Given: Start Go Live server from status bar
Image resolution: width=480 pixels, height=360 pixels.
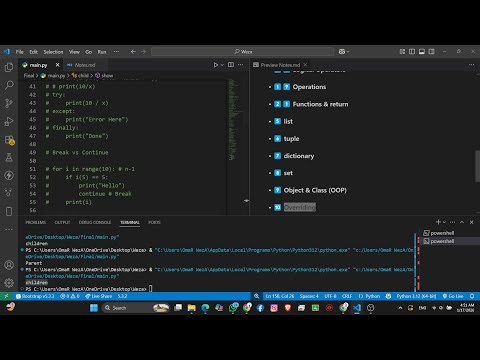Looking at the screenshot, I should point(453,296).
